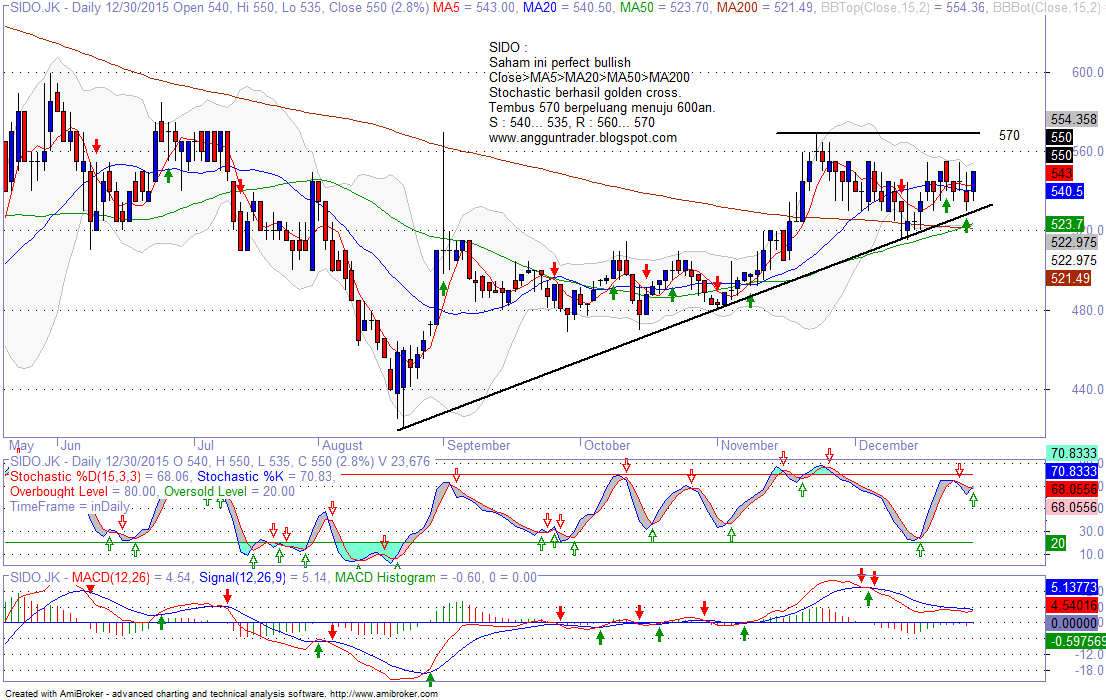This screenshot has height=700, width=1106.
Task: Select the "Close>MA5>MA20>MA50>MA200" annotation line
Action: coord(590,77)
